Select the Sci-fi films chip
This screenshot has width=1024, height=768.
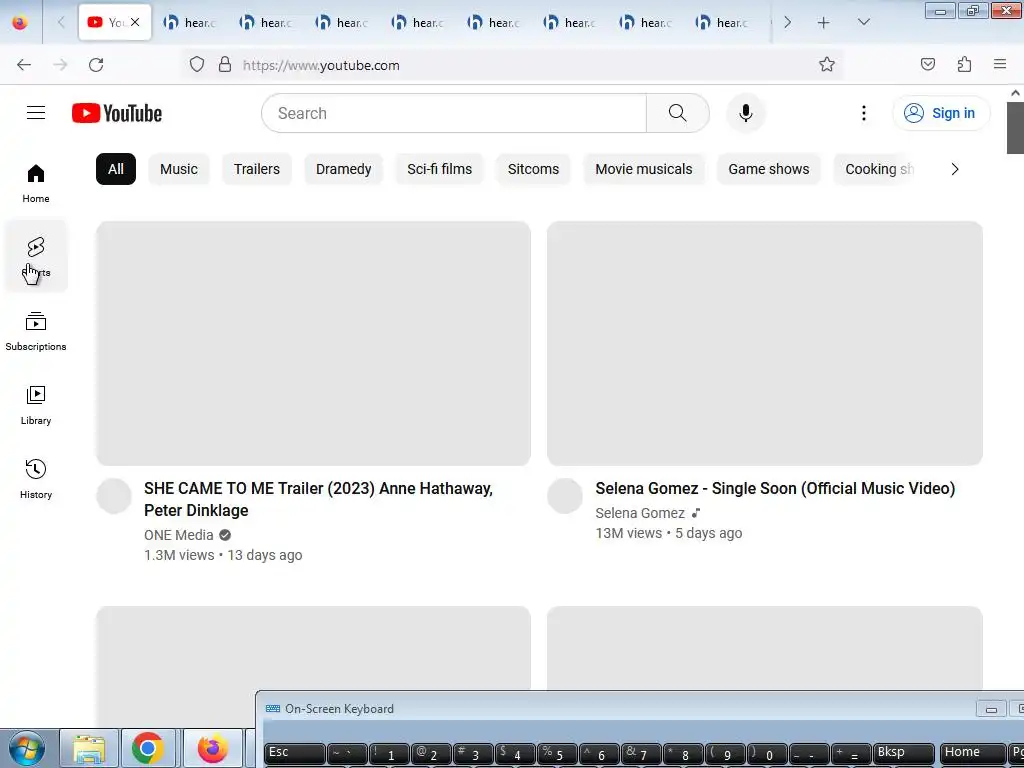point(440,169)
